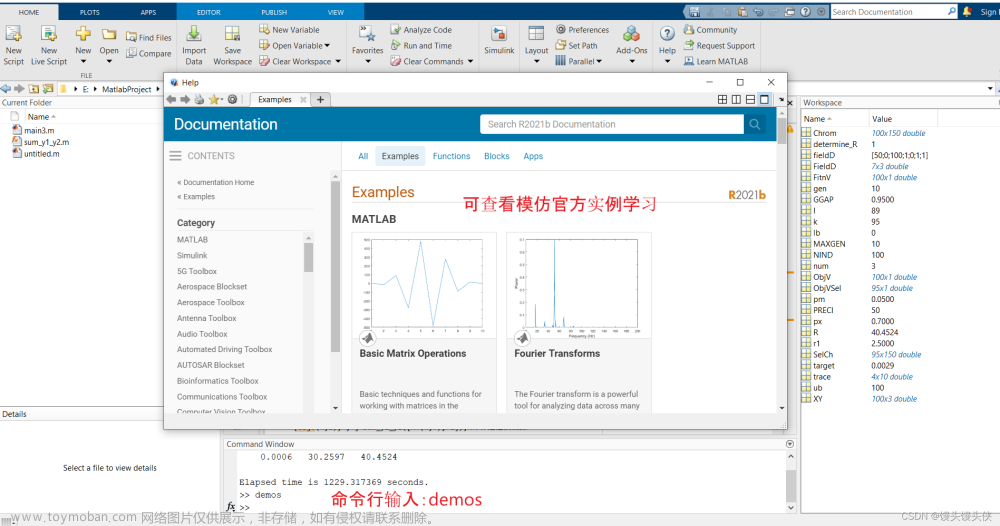Click Request Support
Viewport: 1000px width, 526px height.
pos(719,45)
